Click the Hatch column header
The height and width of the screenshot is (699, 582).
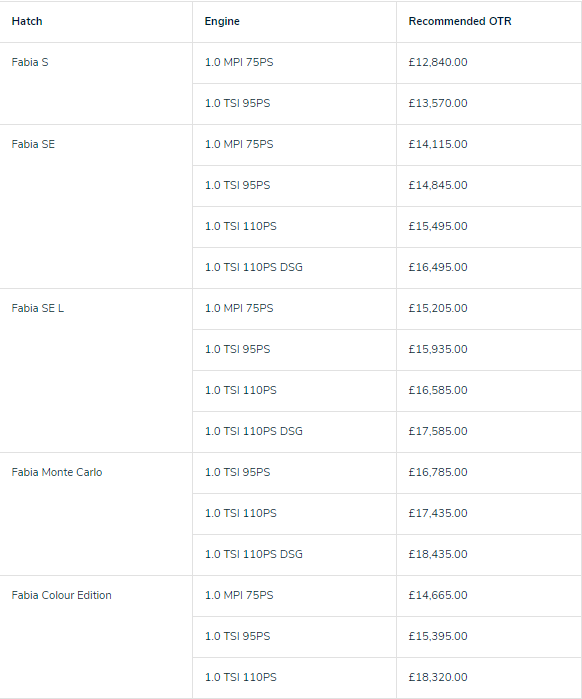pyautogui.click(x=27, y=21)
